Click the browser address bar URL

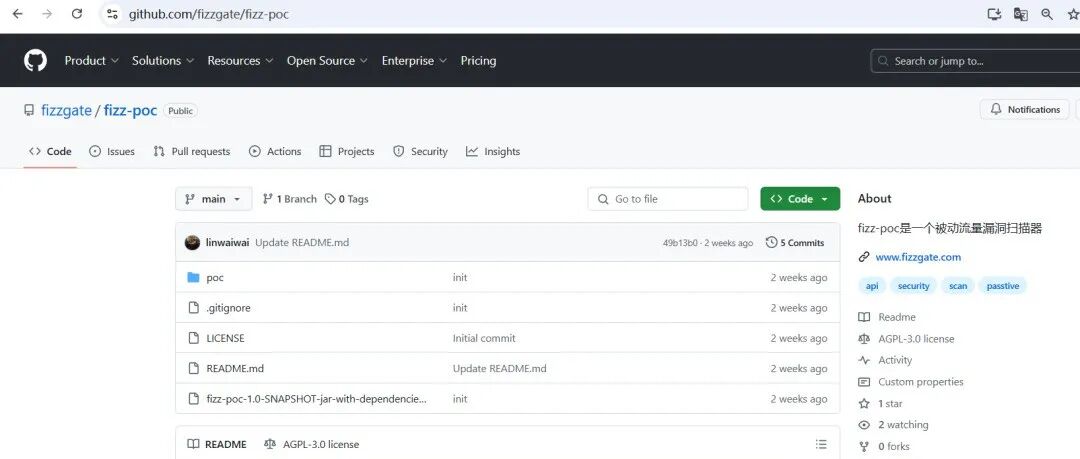pyautogui.click(x=209, y=14)
